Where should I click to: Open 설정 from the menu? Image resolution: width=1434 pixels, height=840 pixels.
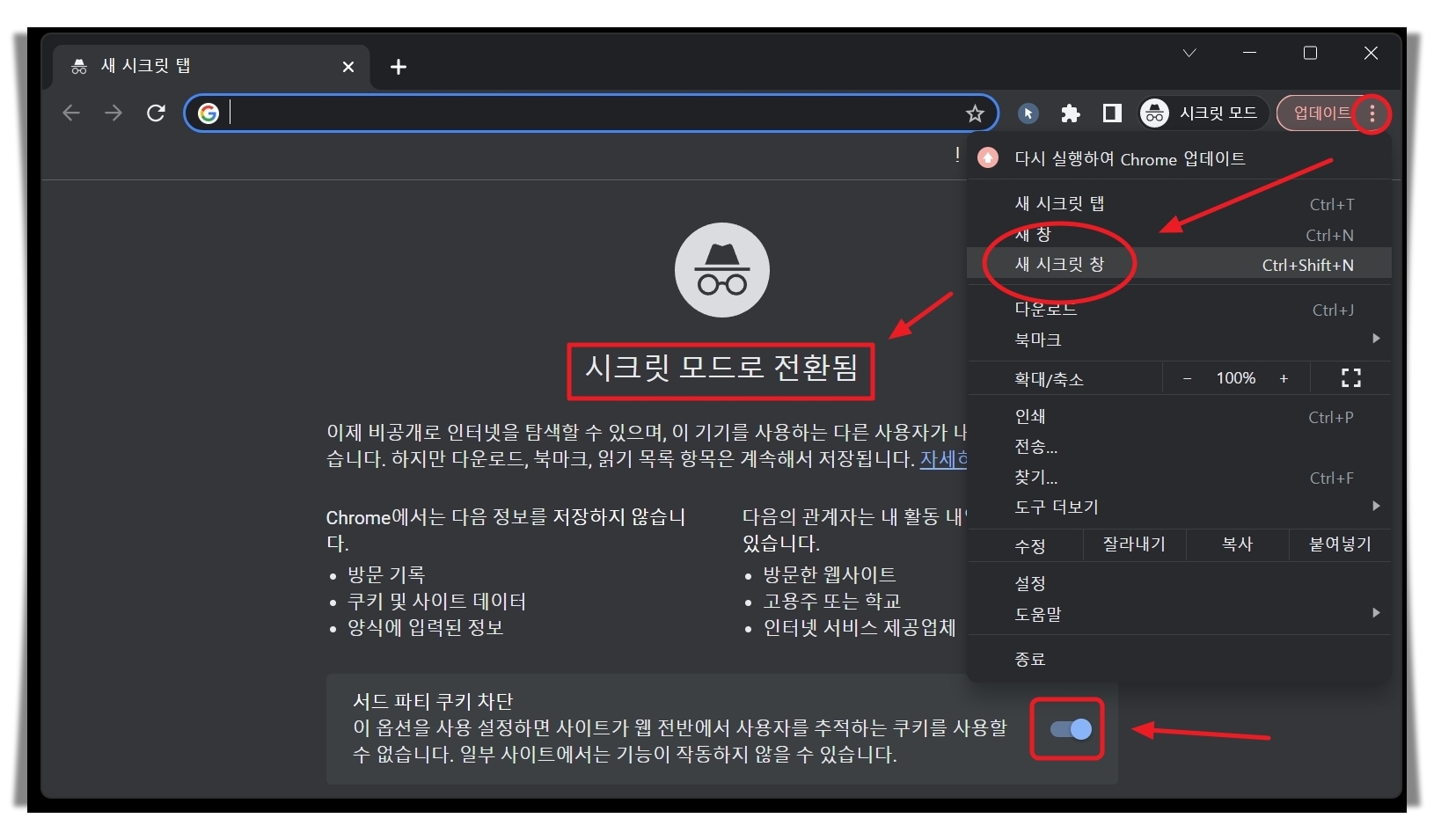coord(1179,583)
